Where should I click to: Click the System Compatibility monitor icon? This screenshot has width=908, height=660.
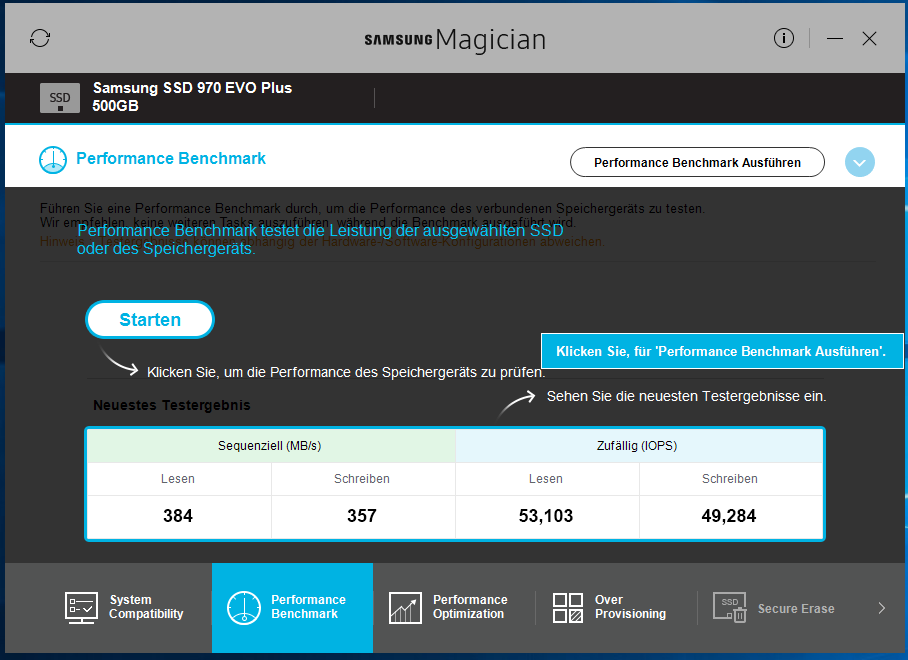click(x=81, y=607)
